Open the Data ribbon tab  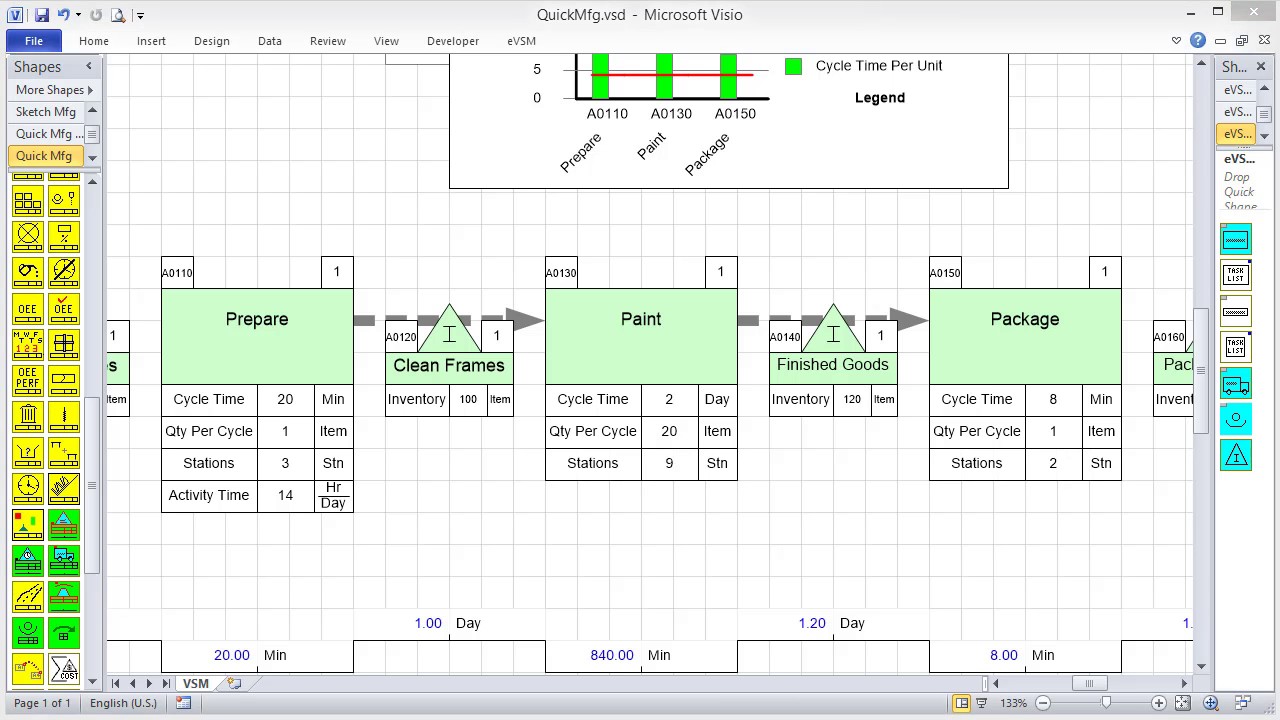[270, 41]
